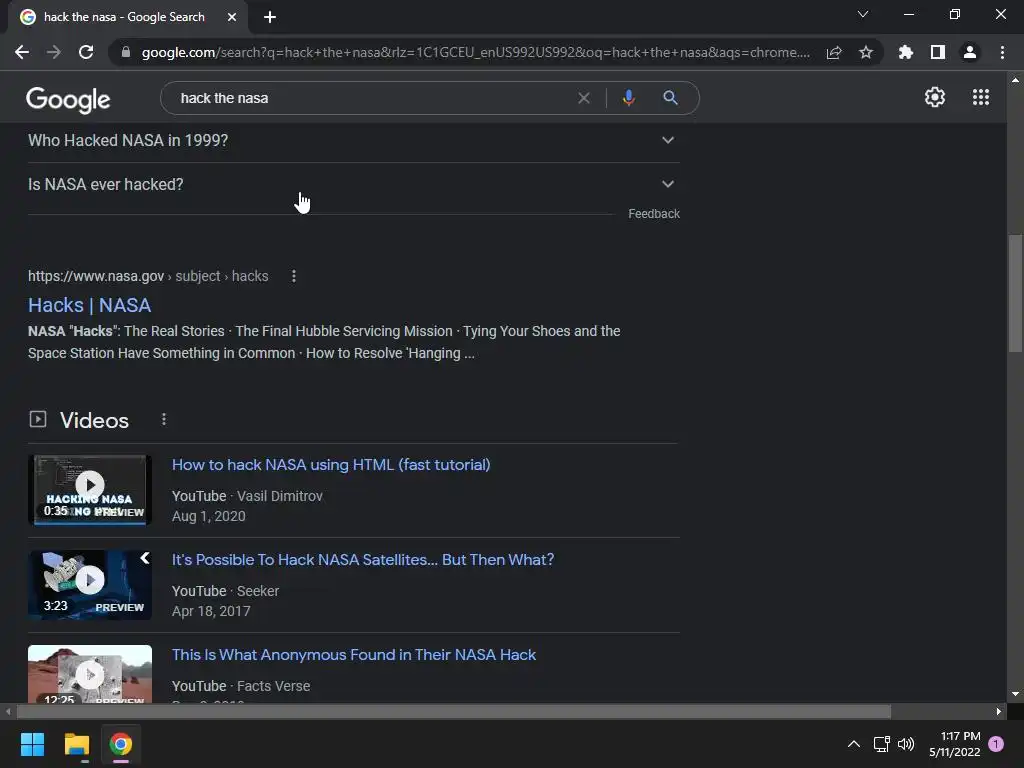Open the Videos section options menu
The image size is (1024, 768).
(164, 419)
